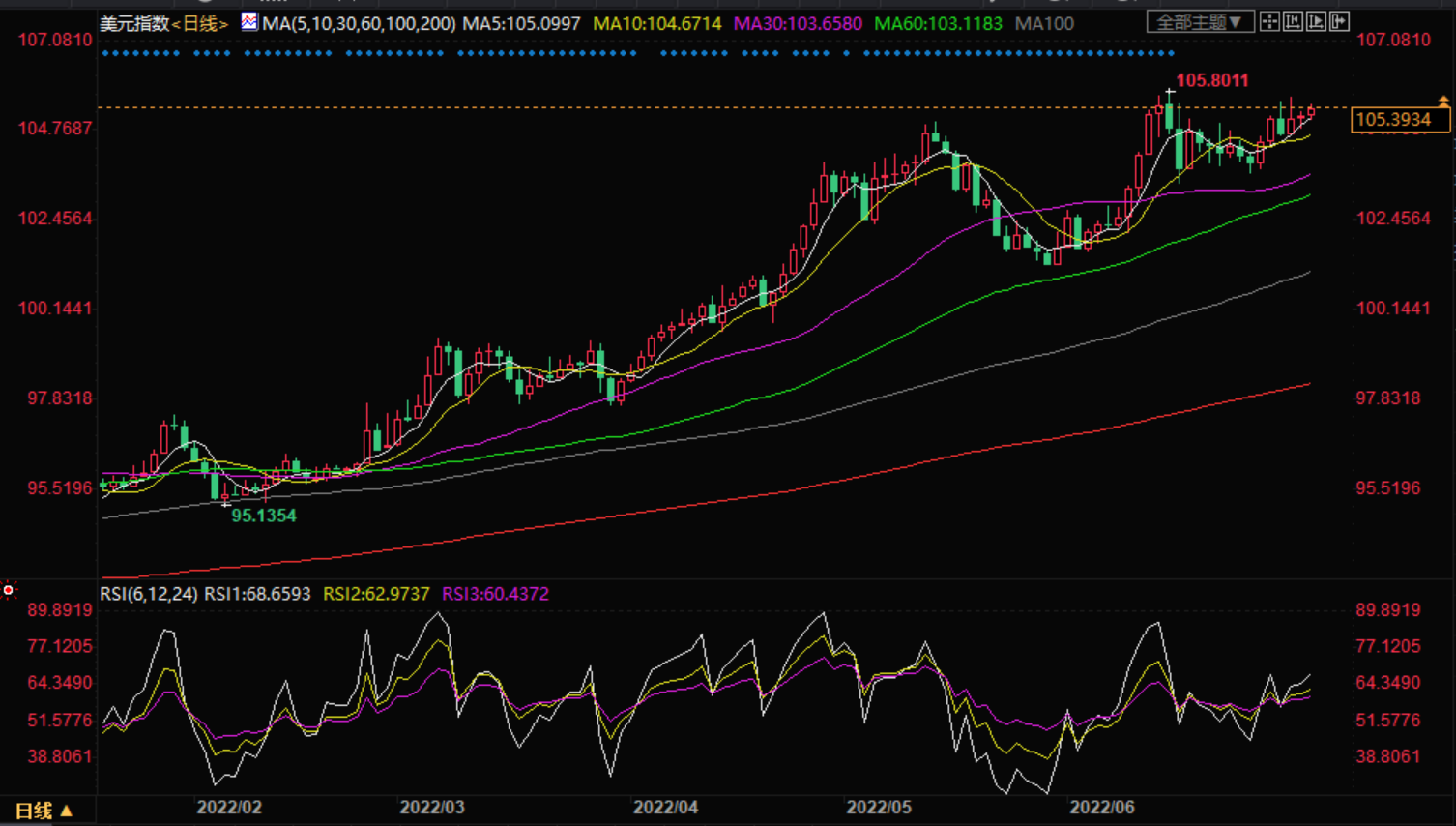
Task: Open the 全部主题 dropdown
Action: click(1200, 21)
